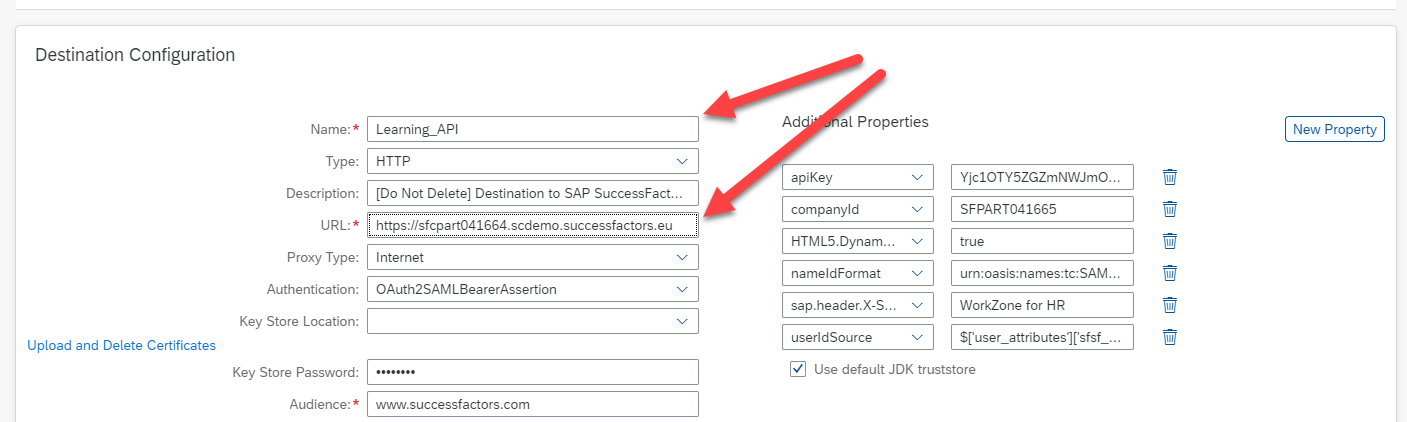1407x422 pixels.
Task: Click the apiKey value field
Action: [1043, 177]
